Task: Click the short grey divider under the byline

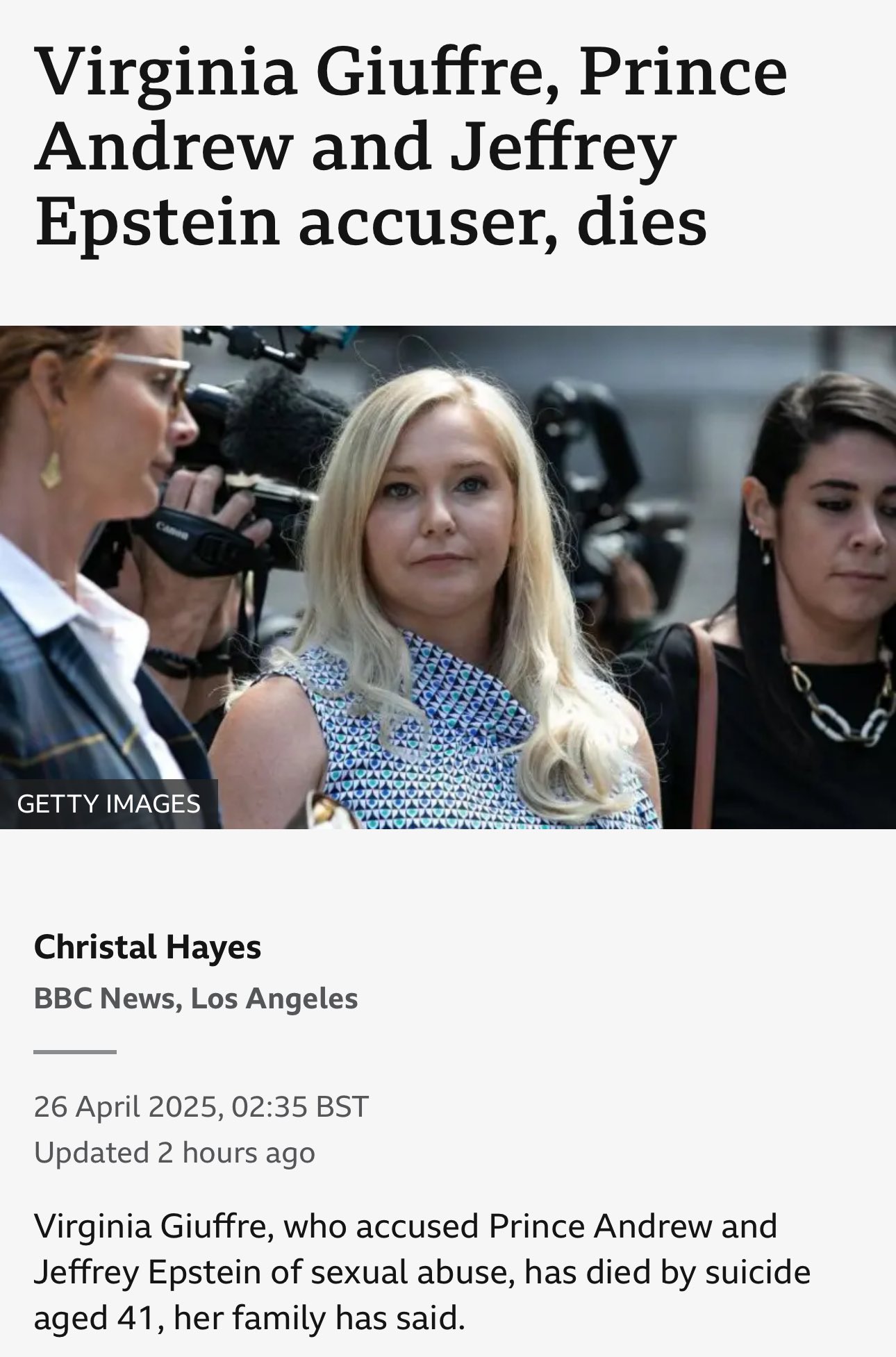Action: (74, 1051)
